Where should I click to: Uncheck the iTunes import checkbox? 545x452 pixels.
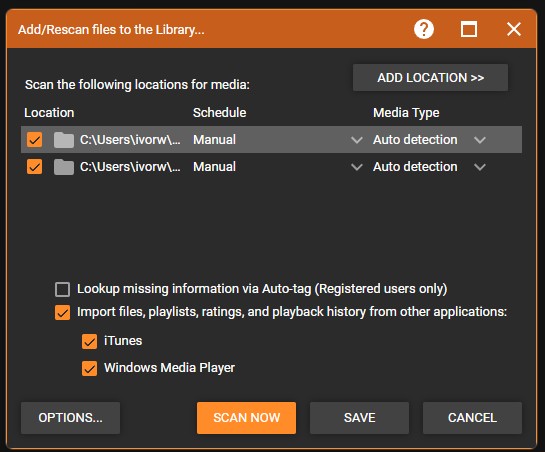coord(89,341)
